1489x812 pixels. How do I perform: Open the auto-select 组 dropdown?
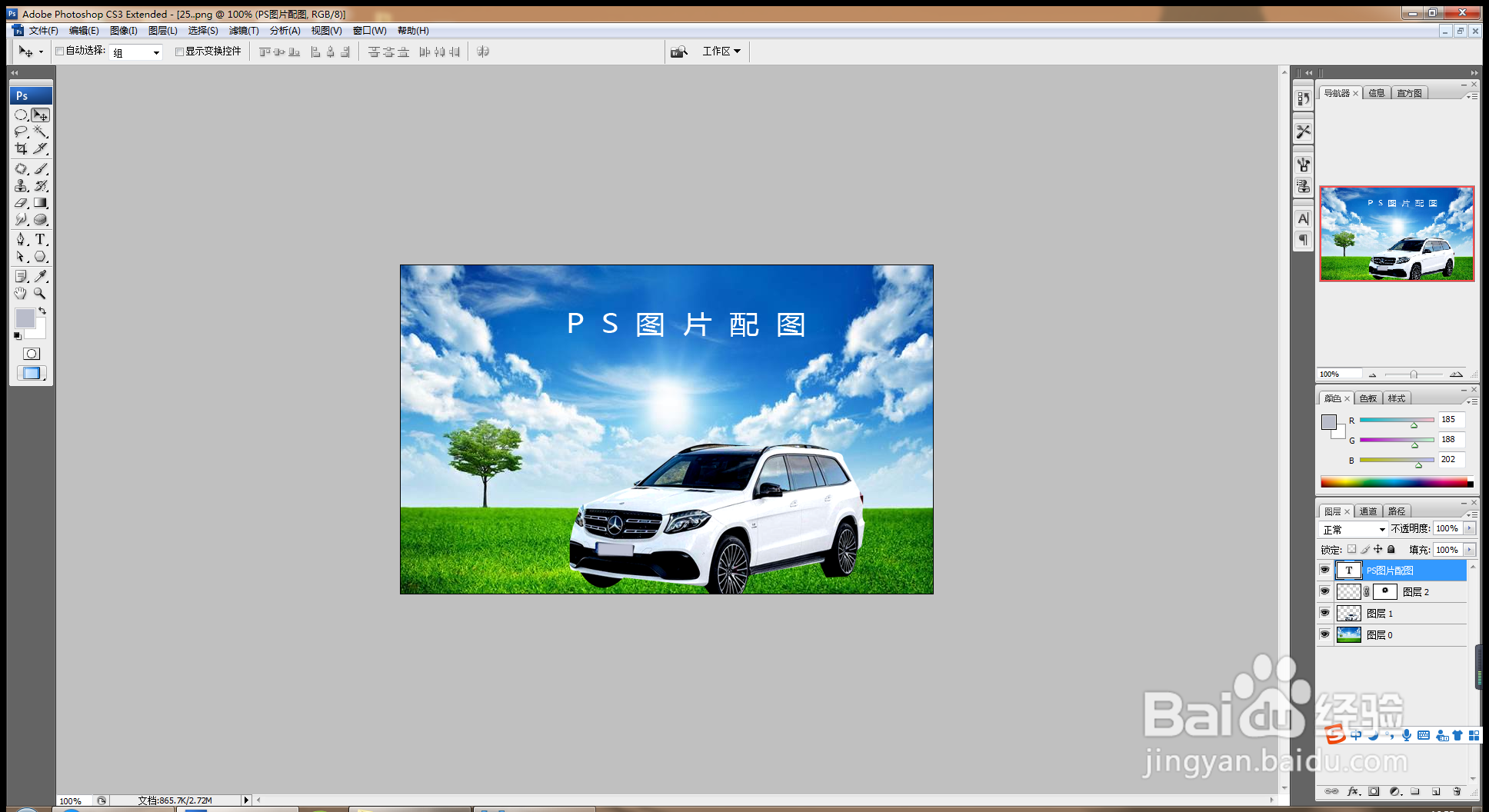click(x=136, y=52)
